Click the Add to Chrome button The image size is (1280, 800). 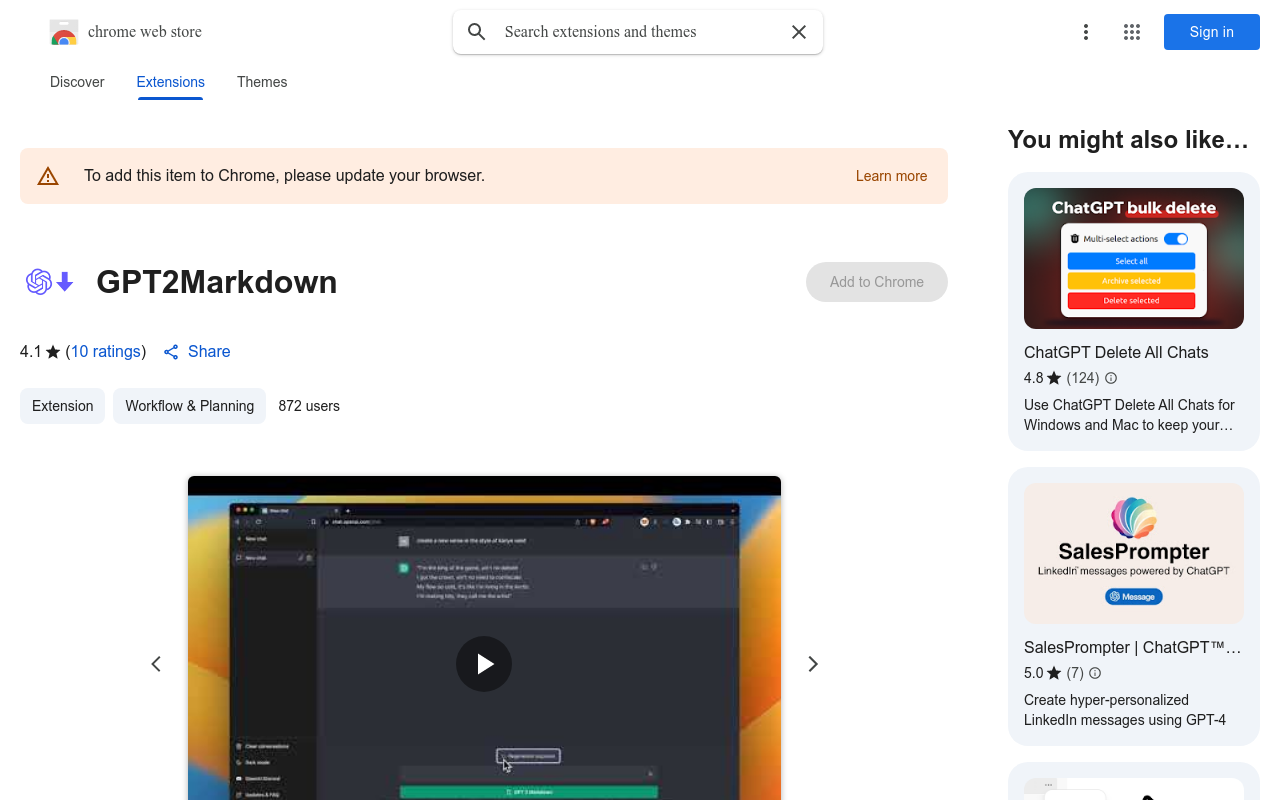(x=877, y=282)
